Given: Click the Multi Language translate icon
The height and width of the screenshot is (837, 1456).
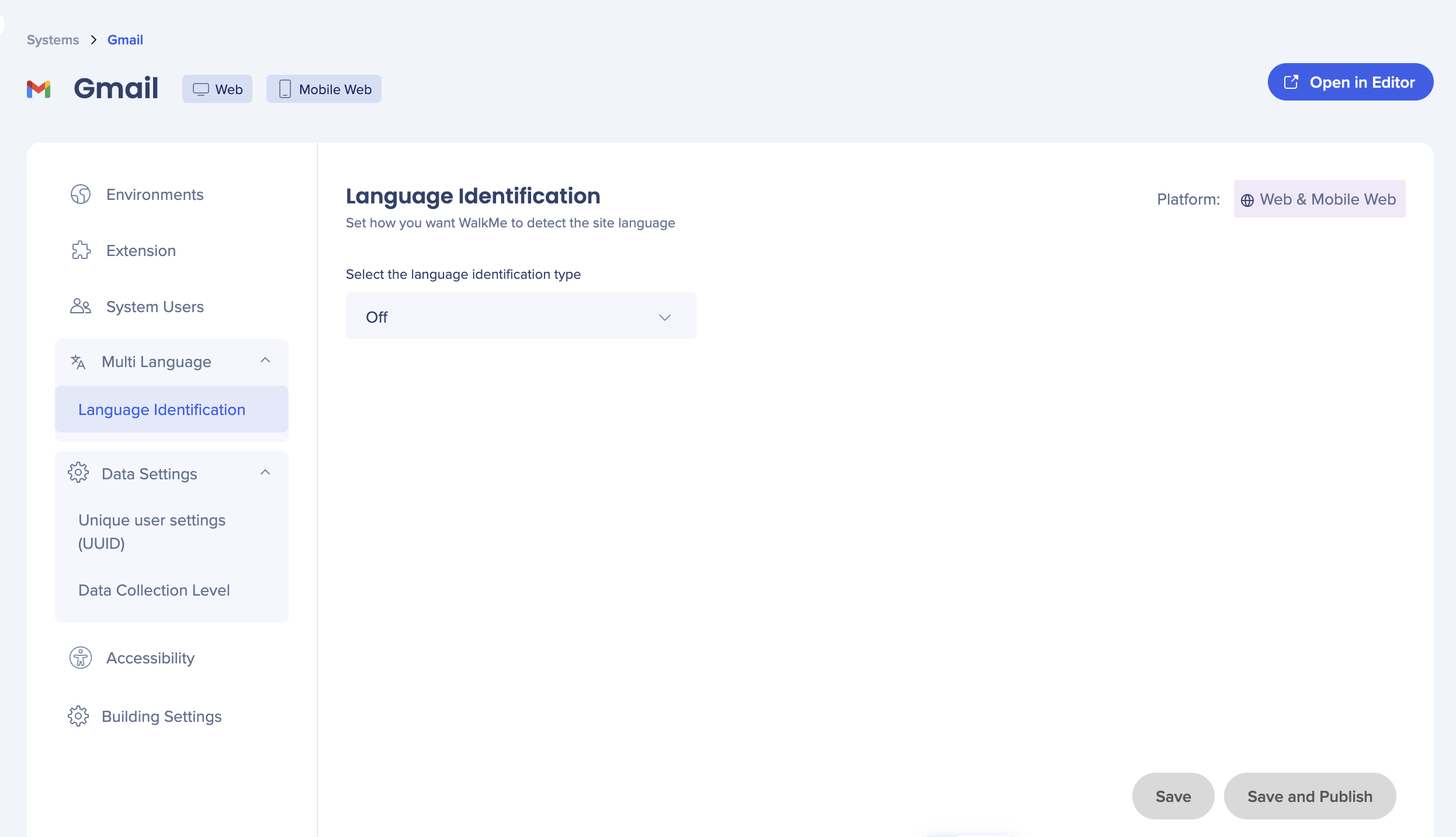Looking at the screenshot, I should click(x=78, y=362).
